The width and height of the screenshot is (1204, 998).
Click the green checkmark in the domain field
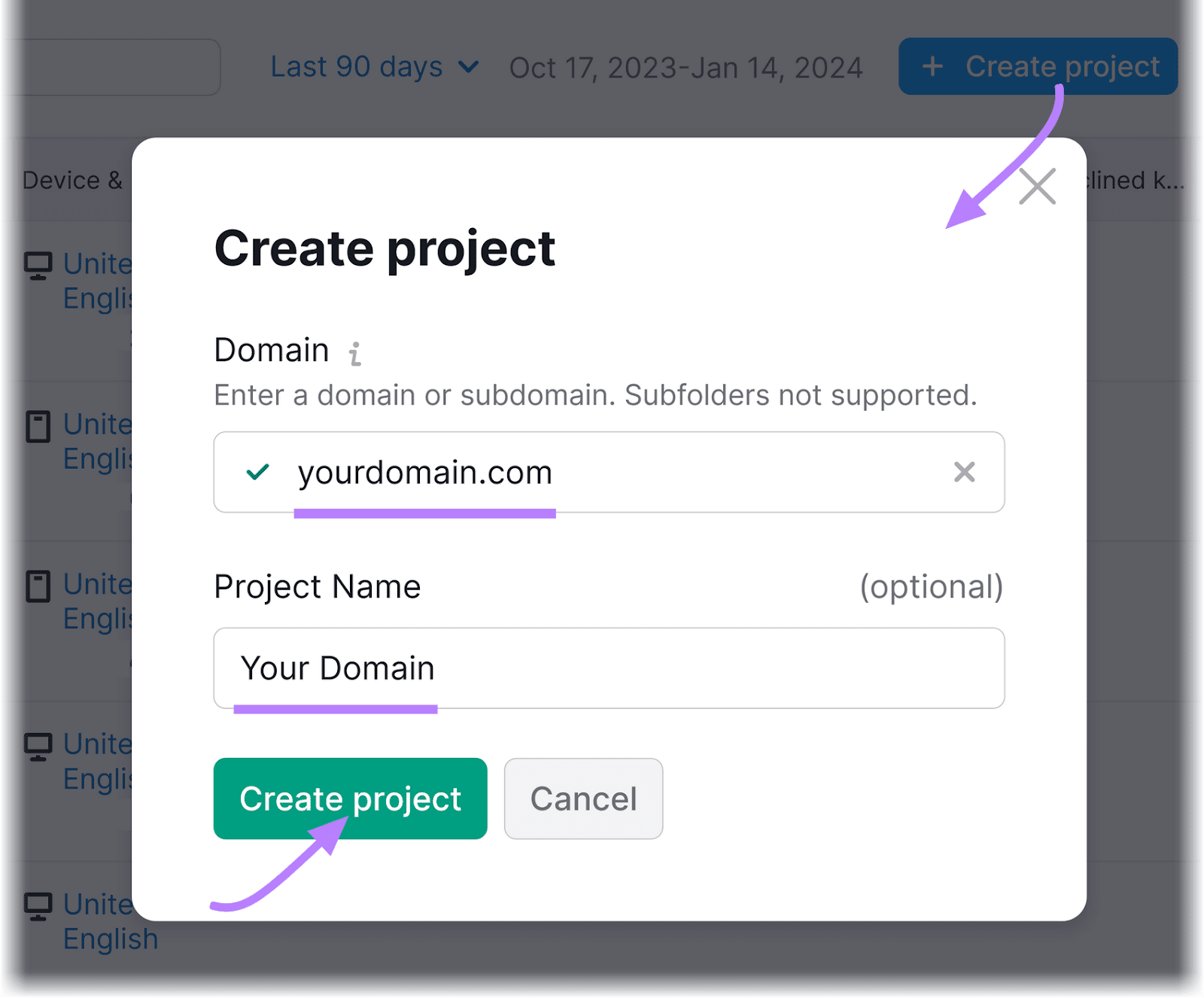(257, 472)
